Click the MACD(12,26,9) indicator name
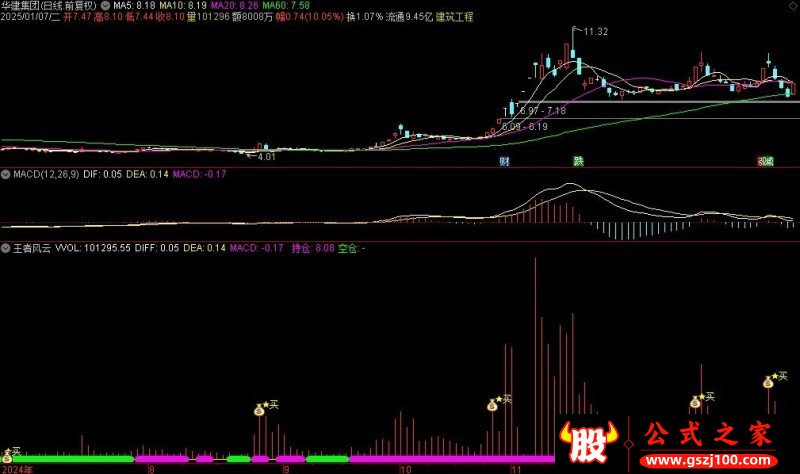 point(46,174)
